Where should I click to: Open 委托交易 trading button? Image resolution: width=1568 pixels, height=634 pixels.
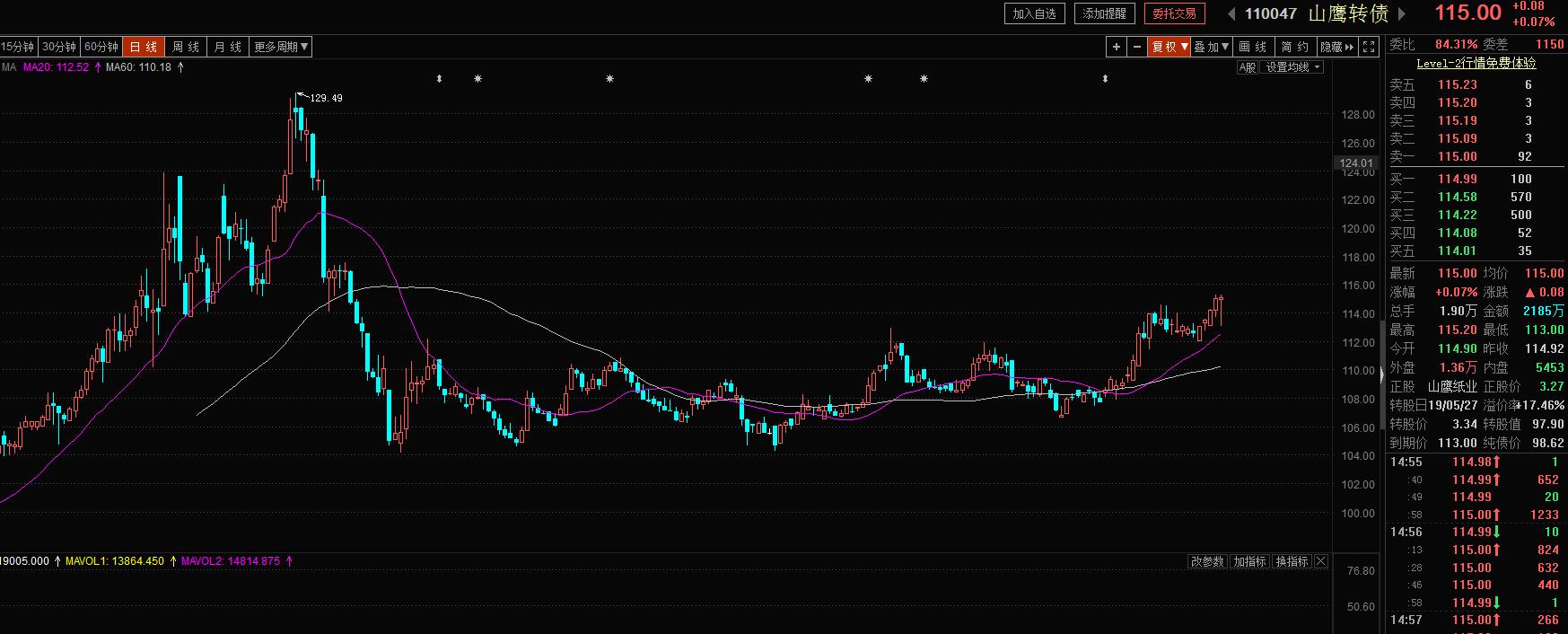point(1174,13)
